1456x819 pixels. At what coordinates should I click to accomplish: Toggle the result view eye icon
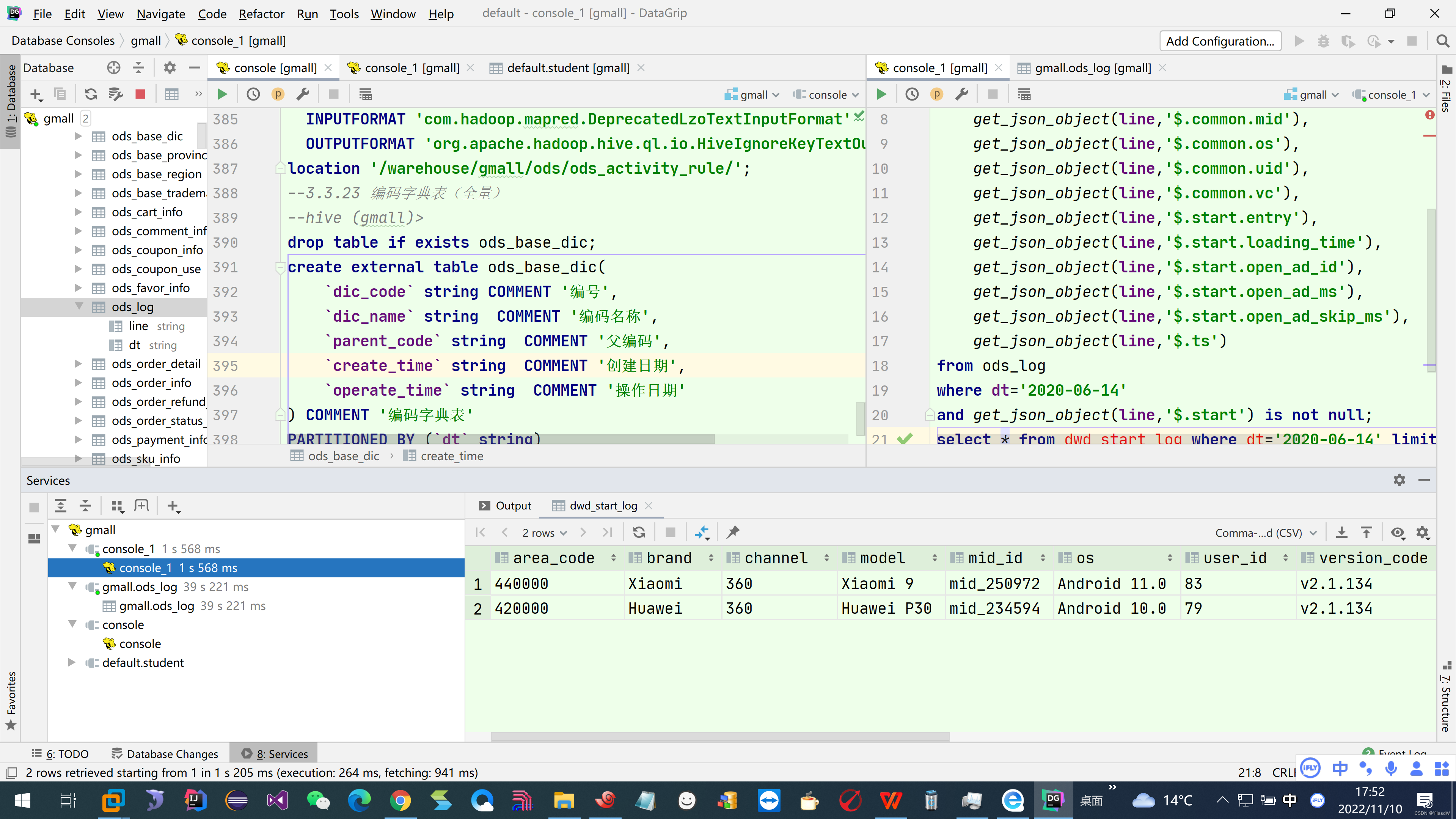point(1397,532)
